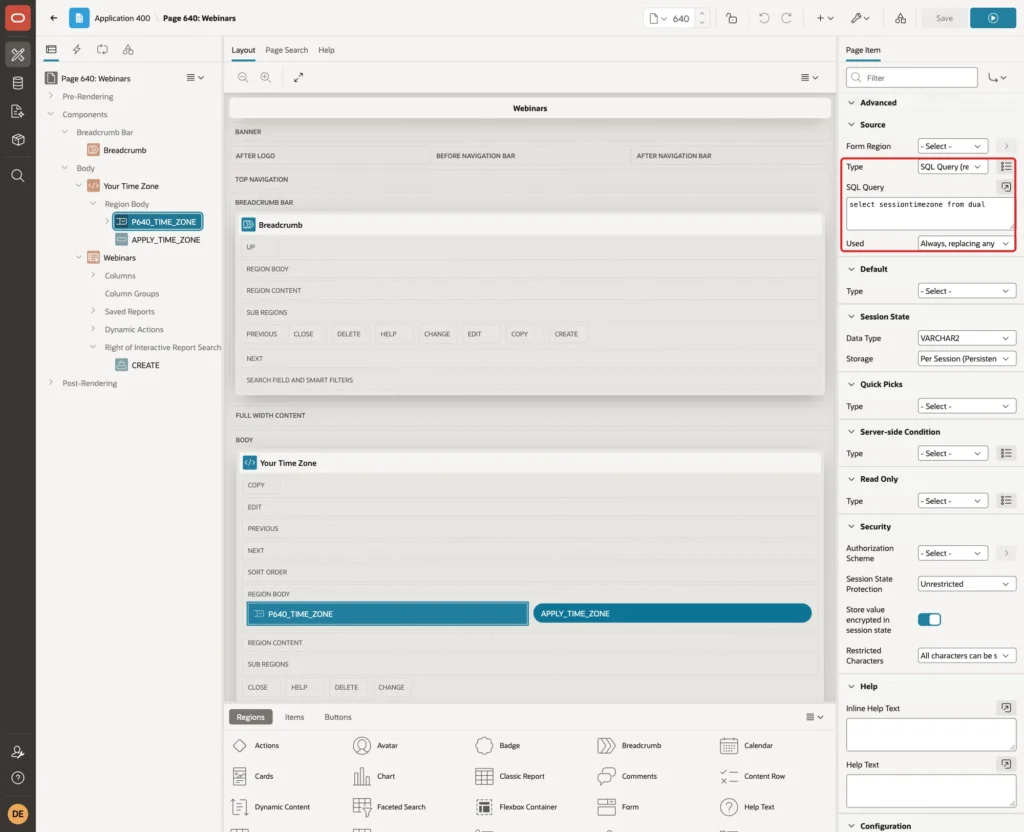Open the Help tab
Image resolution: width=1024 pixels, height=832 pixels.
pyautogui.click(x=327, y=50)
